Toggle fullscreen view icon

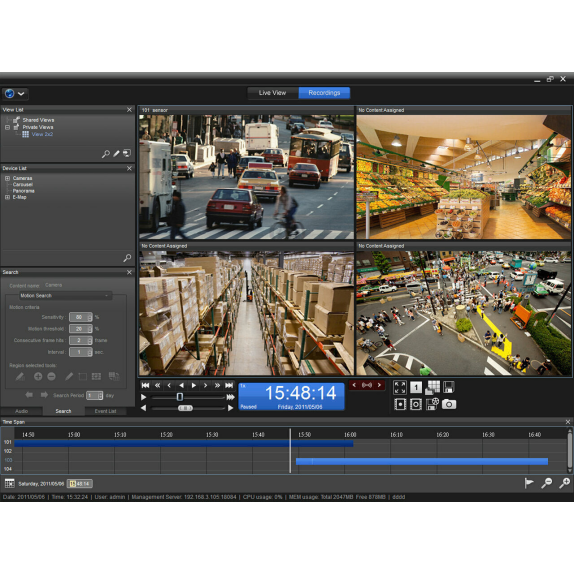coord(400,387)
